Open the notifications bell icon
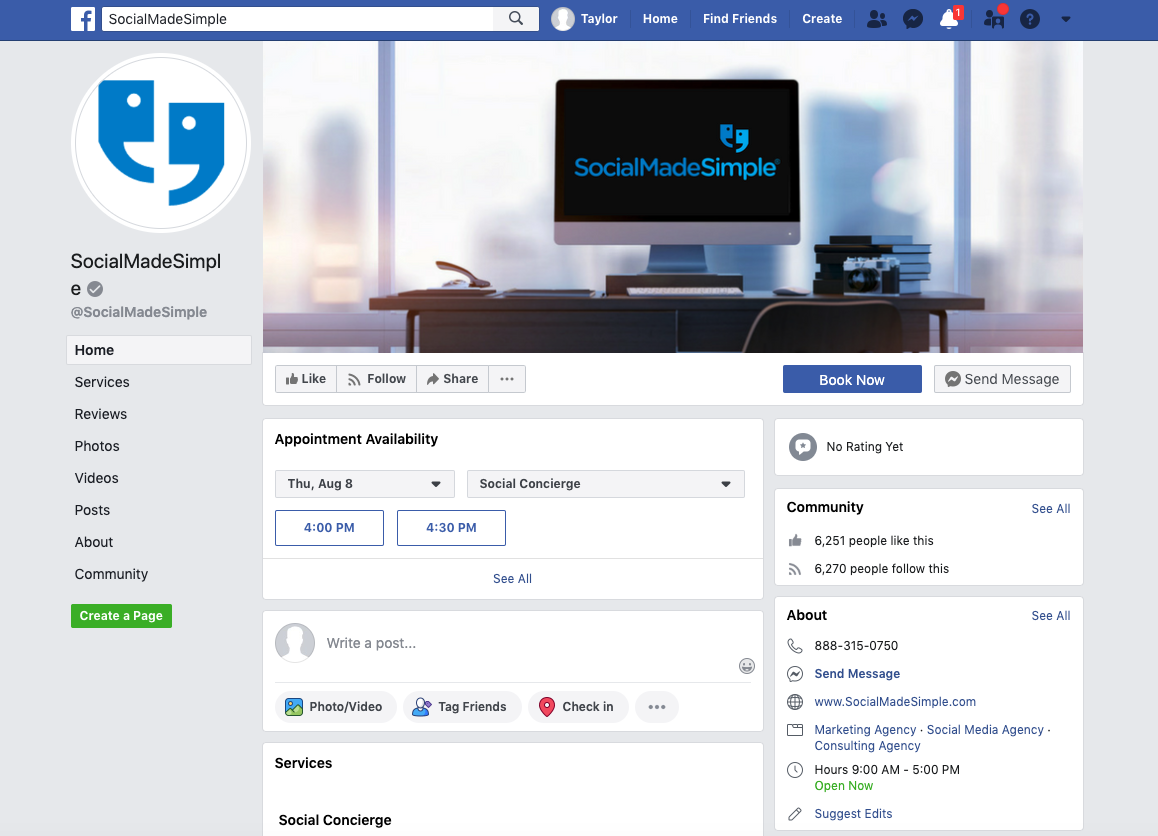The height and width of the screenshot is (836, 1158). [x=949, y=18]
